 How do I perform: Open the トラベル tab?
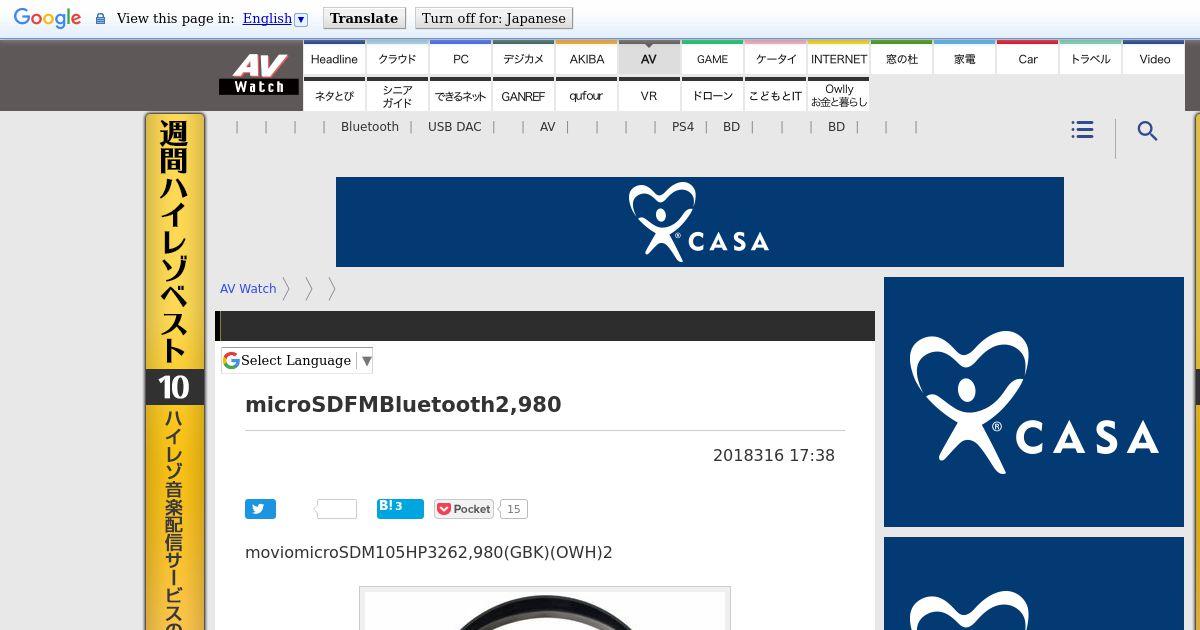tap(1090, 58)
